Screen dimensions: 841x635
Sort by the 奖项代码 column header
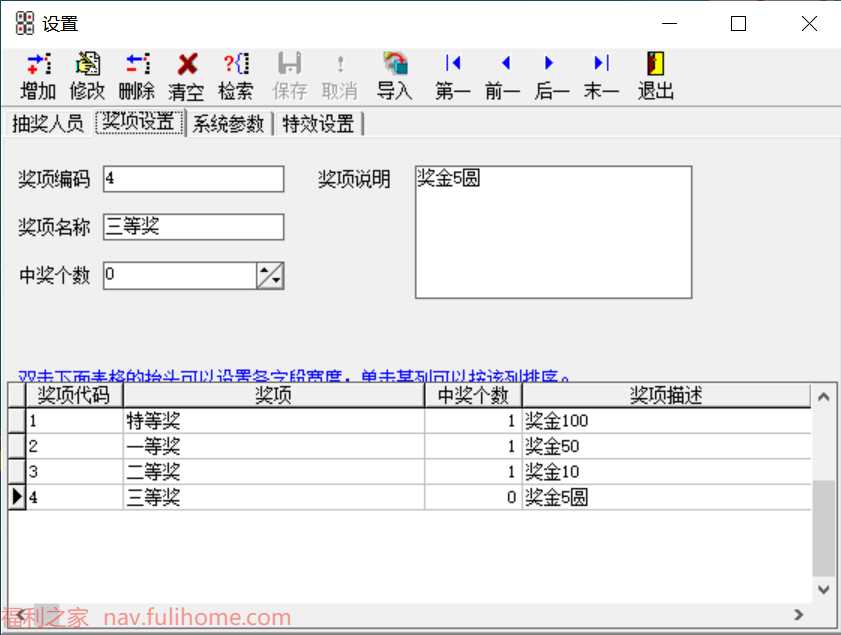click(x=74, y=396)
